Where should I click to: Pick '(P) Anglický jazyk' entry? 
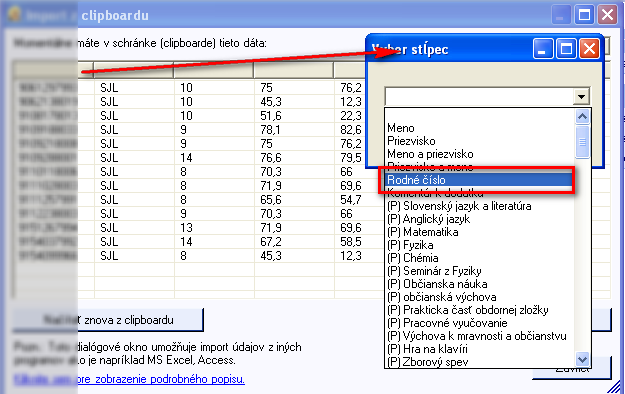tap(428, 219)
